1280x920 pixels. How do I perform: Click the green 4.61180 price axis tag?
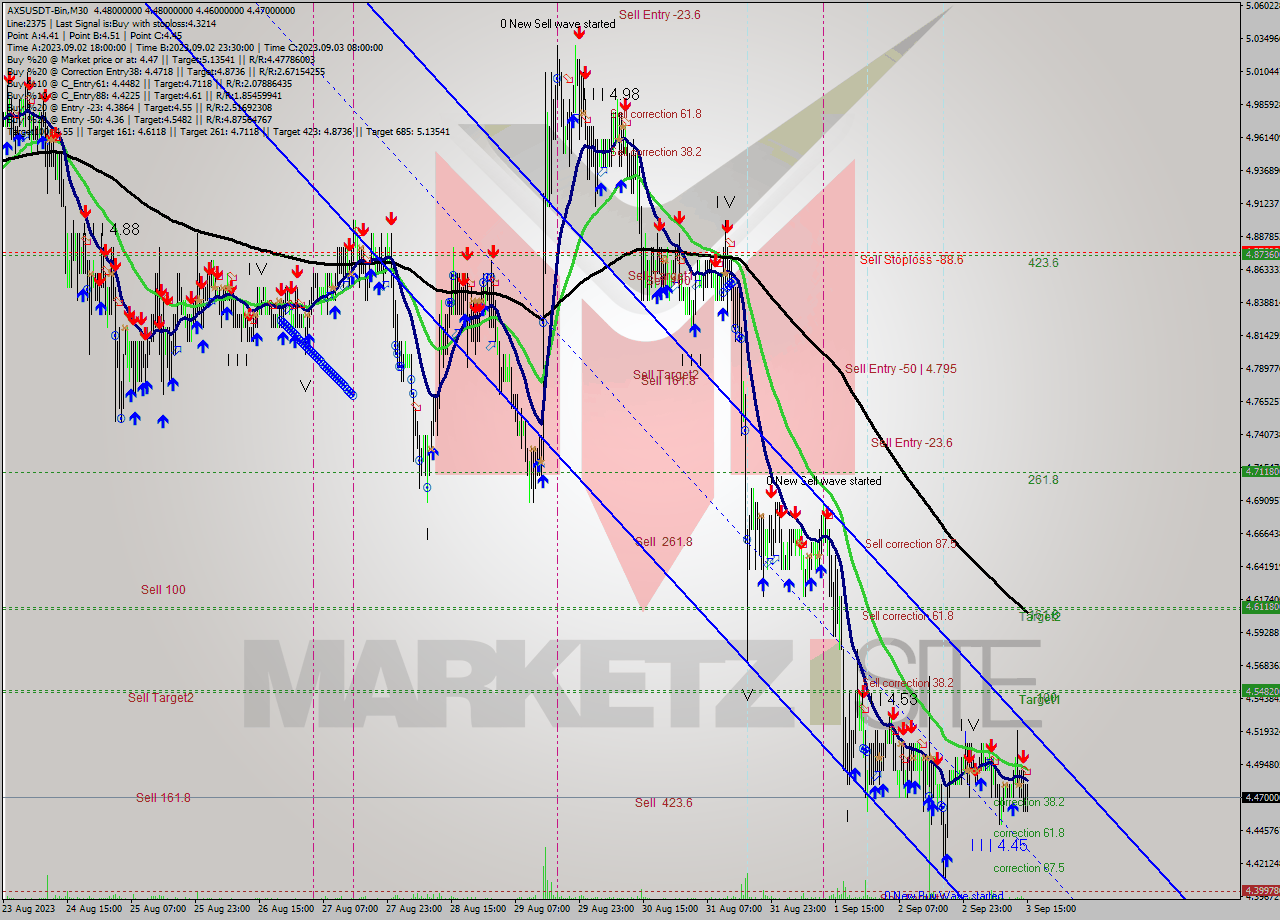pyautogui.click(x=1260, y=606)
